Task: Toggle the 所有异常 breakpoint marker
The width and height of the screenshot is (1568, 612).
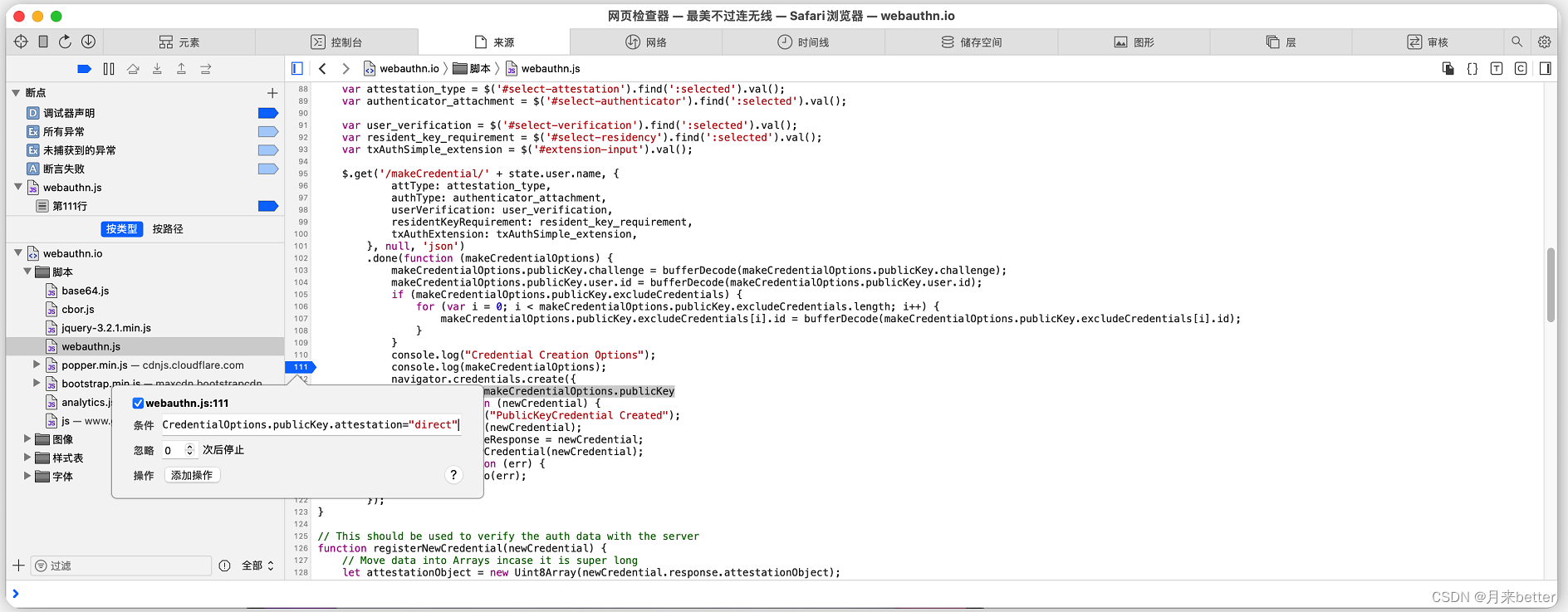Action: [268, 131]
